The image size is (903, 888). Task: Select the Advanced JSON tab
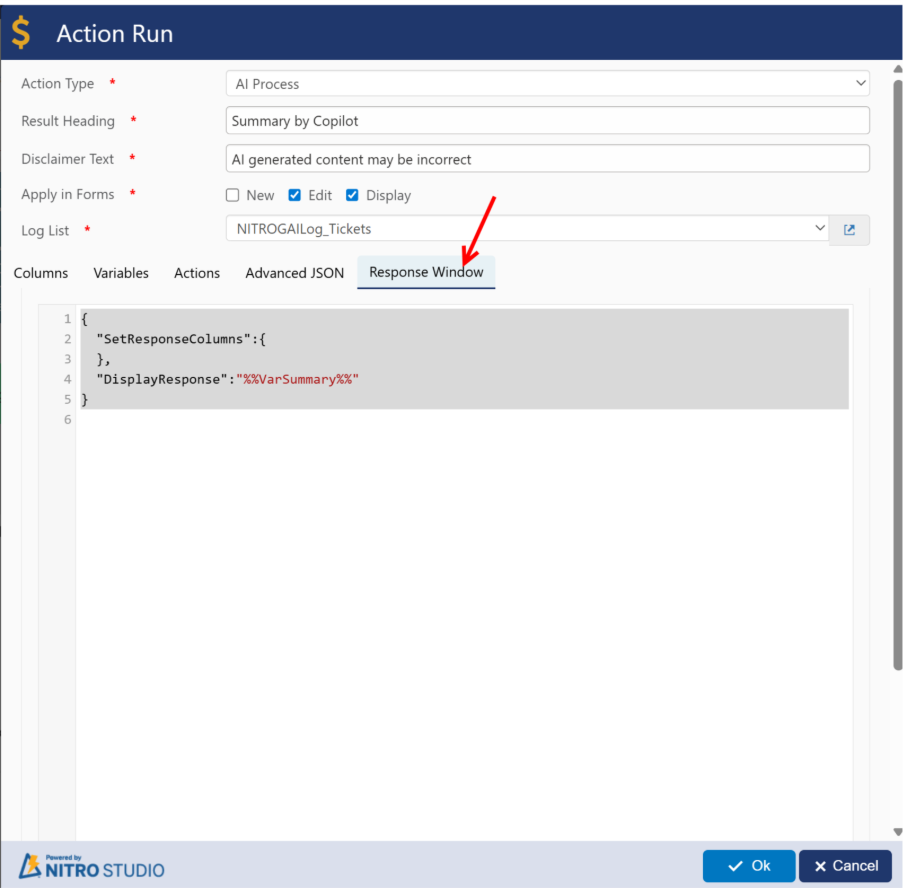(294, 273)
